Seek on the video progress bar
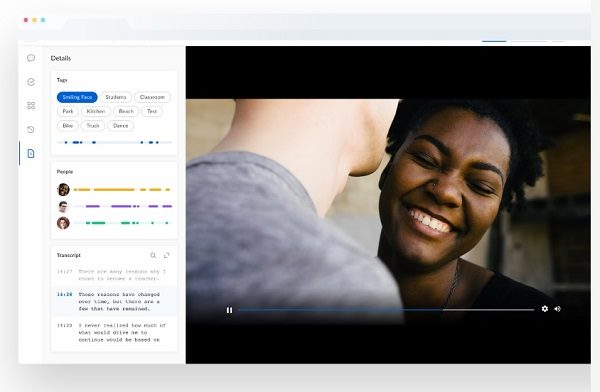 [386, 309]
